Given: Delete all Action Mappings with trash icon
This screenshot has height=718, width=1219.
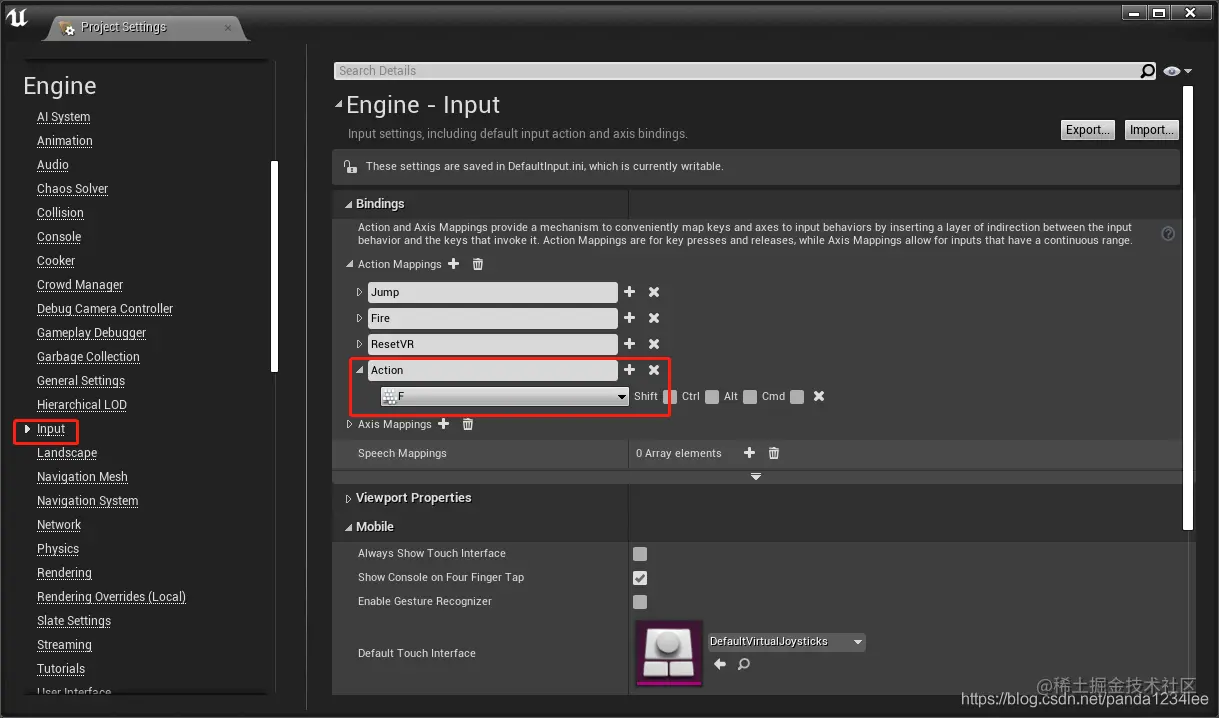Looking at the screenshot, I should (478, 264).
